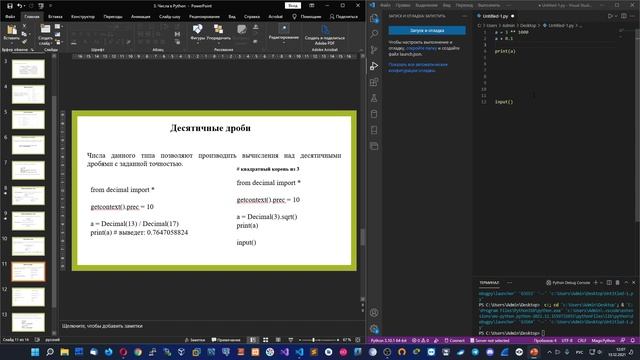Open the Редактирование group dropdown
Viewport: 640px width, 360px height.
pyautogui.click(x=284, y=33)
